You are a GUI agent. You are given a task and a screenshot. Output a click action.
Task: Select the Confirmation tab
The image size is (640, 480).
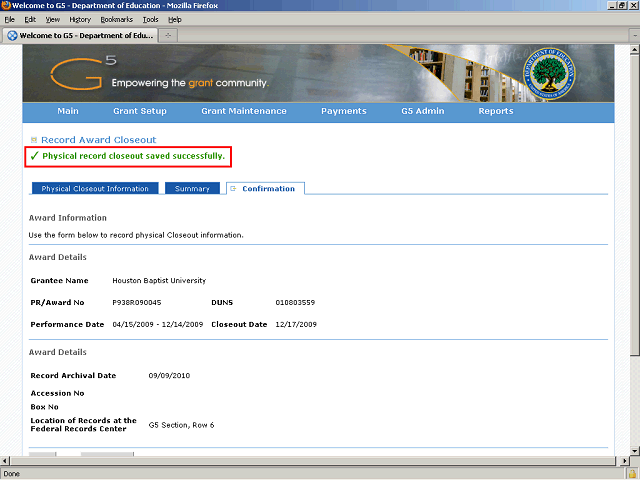[265, 189]
